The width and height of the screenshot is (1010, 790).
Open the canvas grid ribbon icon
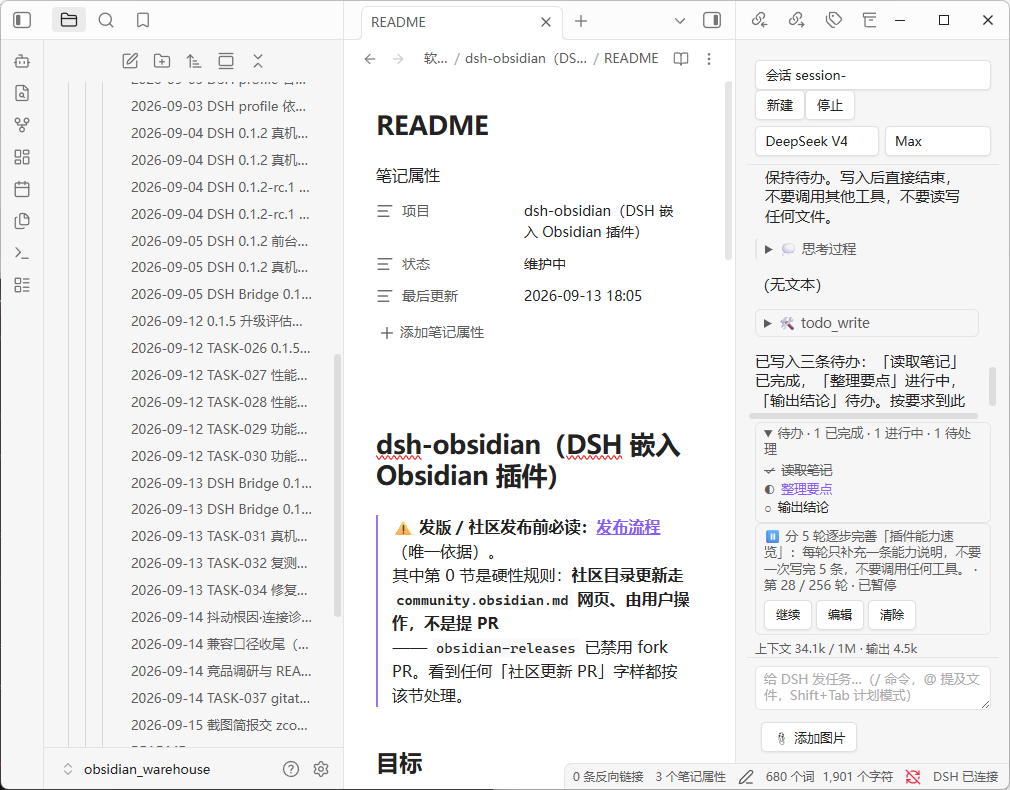(22, 157)
